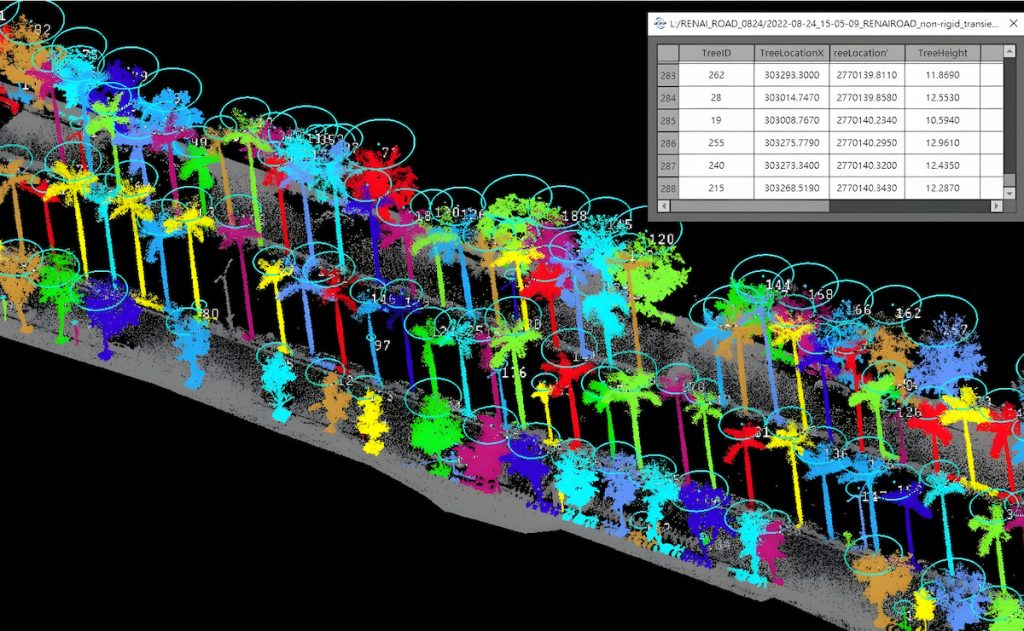Select row header 288

coord(667,188)
